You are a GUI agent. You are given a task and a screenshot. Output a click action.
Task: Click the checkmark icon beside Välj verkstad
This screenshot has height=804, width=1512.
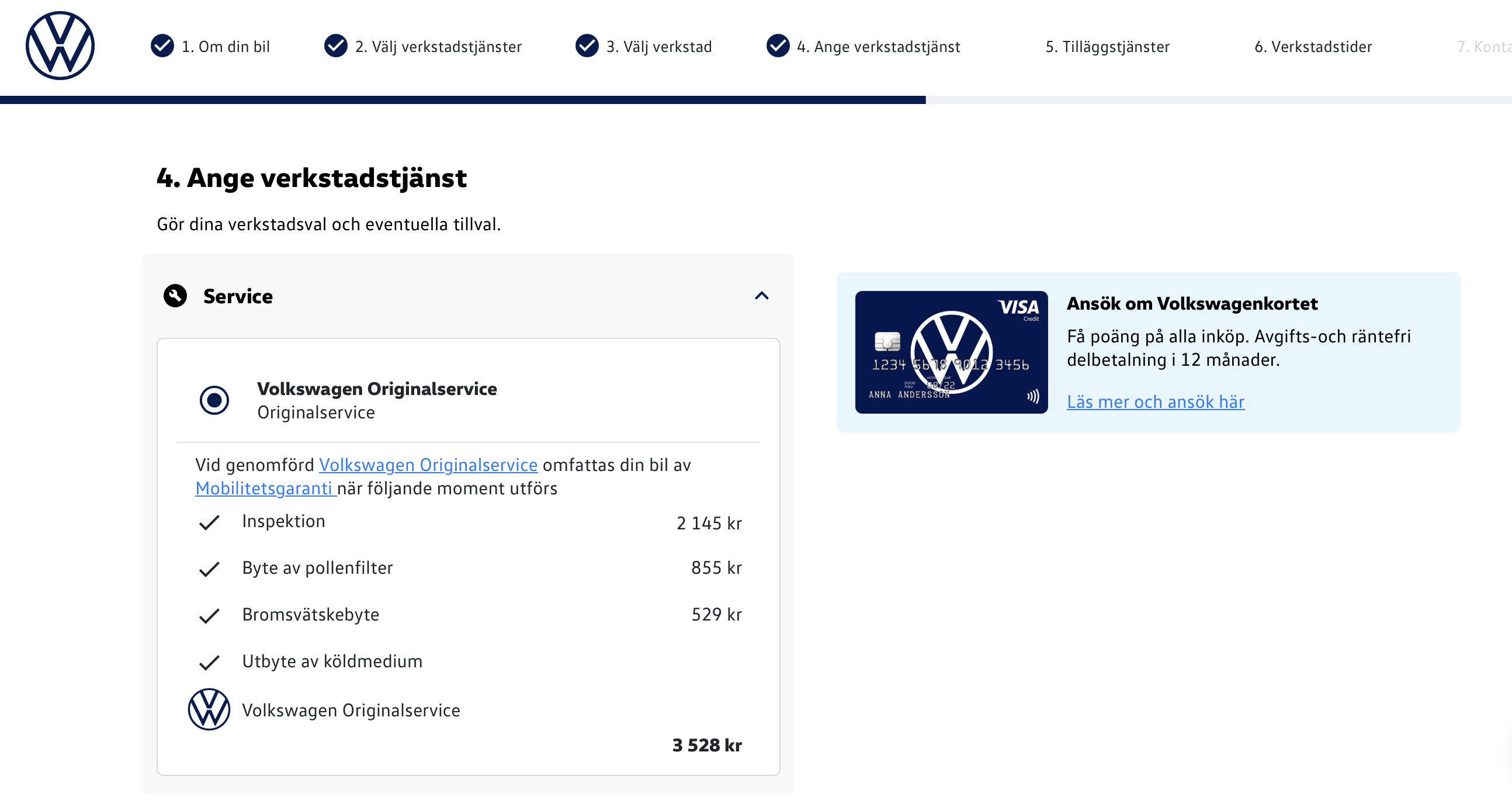click(587, 46)
